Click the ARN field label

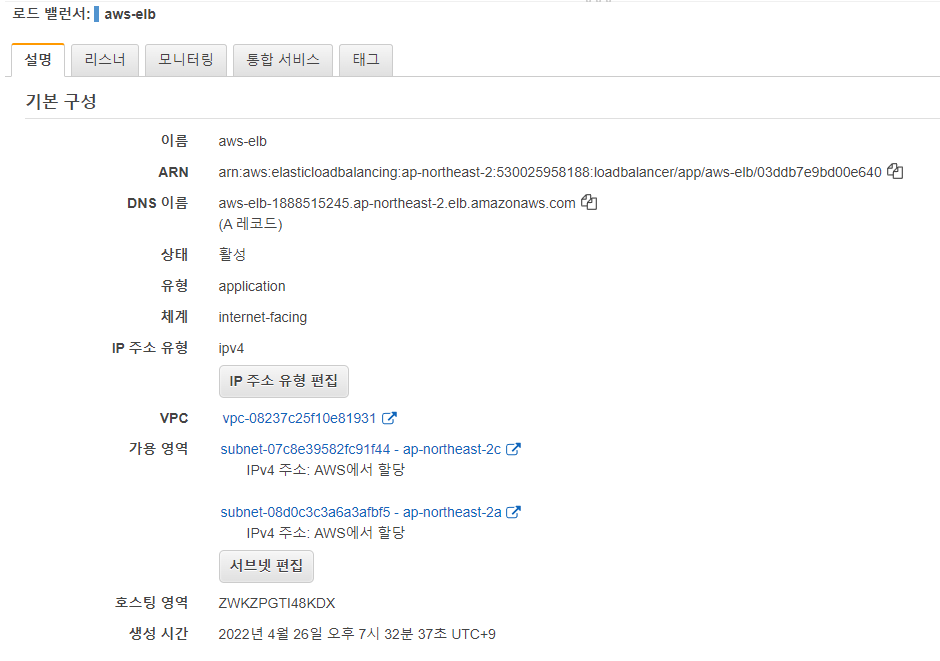click(x=173, y=173)
